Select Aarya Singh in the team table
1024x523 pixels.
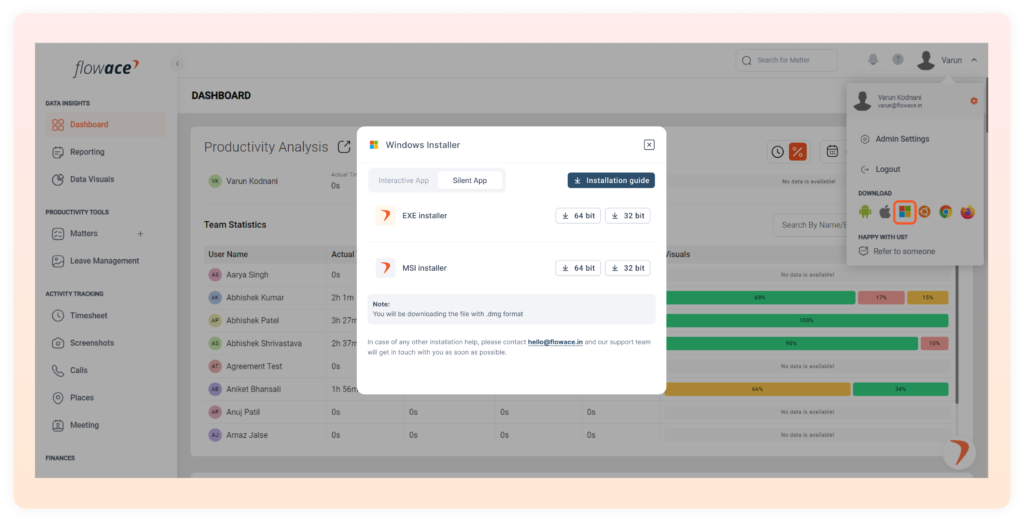coord(247,275)
